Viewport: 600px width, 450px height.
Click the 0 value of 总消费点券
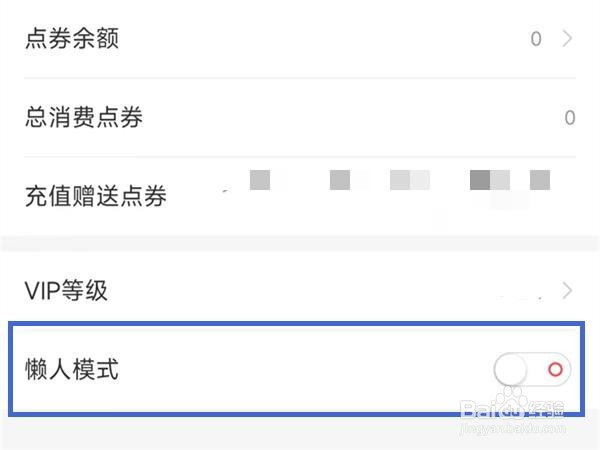tap(570, 117)
